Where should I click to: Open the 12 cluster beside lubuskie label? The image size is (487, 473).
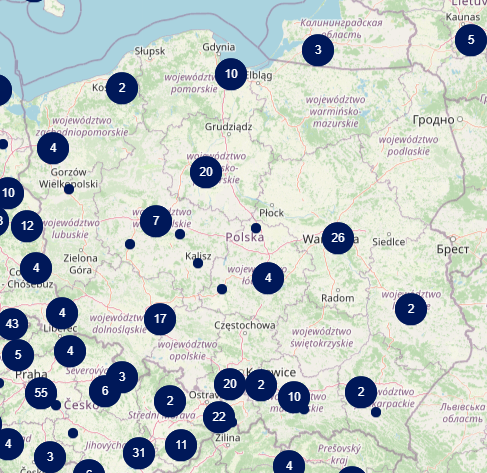(x=27, y=226)
